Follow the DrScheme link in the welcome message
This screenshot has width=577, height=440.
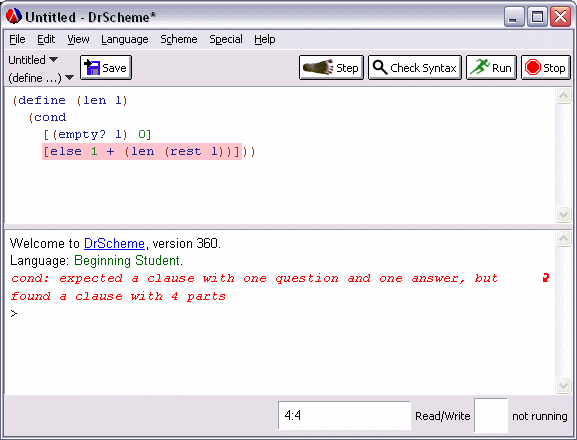114,244
